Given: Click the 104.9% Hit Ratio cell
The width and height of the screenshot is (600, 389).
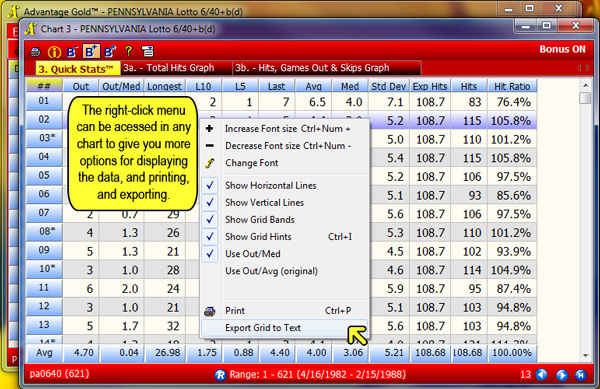Looking at the screenshot, I should 513,270.
